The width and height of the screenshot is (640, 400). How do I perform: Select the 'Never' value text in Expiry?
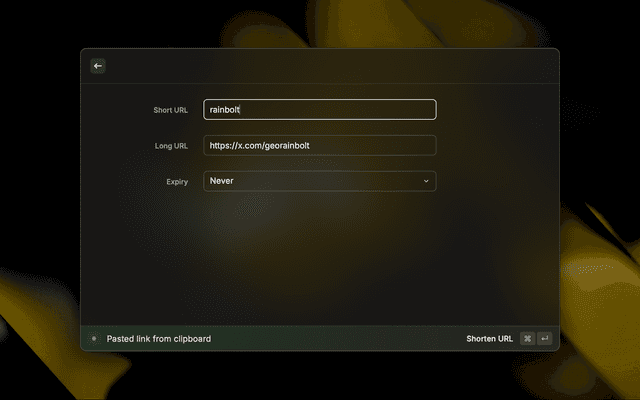pos(221,181)
